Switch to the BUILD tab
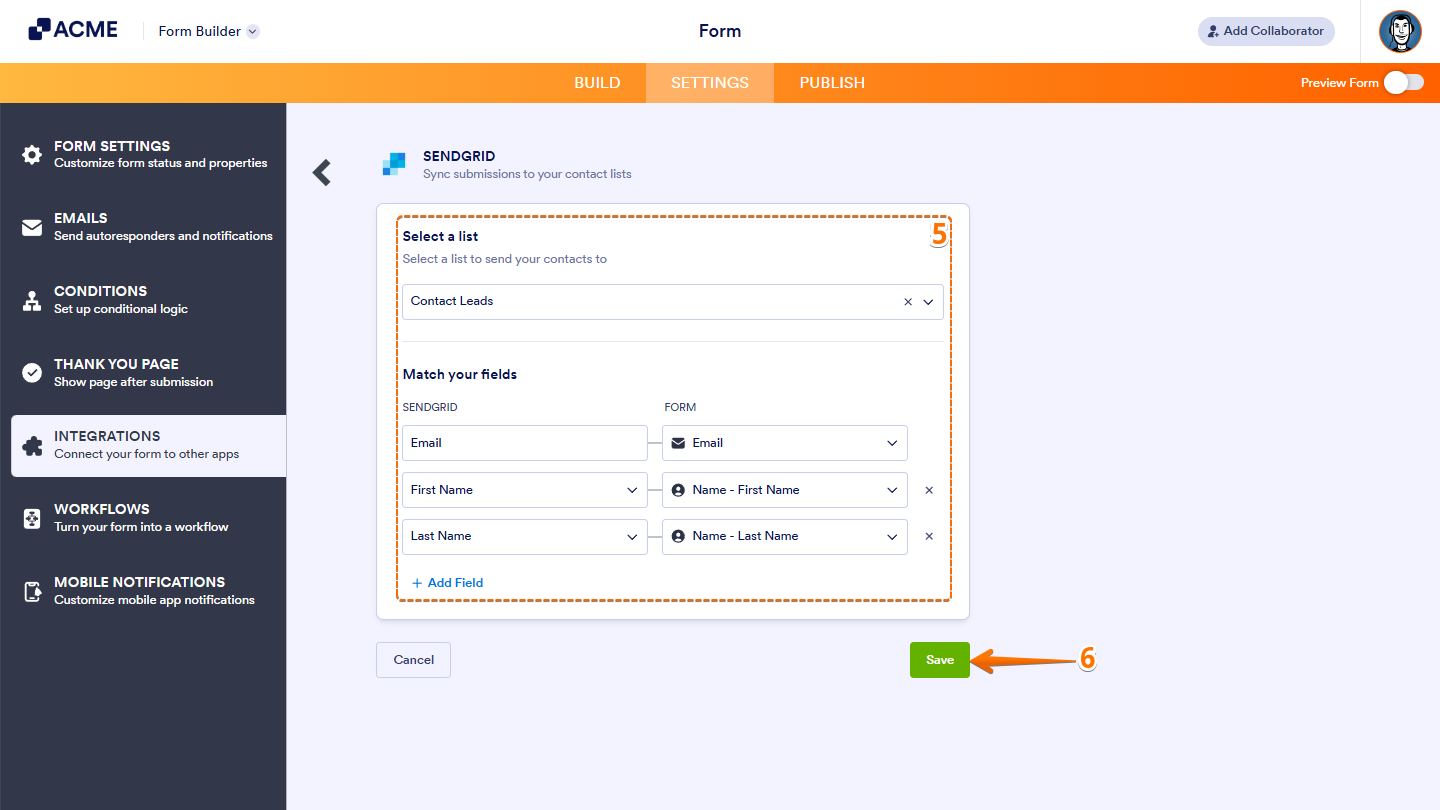The height and width of the screenshot is (810, 1440). [597, 83]
